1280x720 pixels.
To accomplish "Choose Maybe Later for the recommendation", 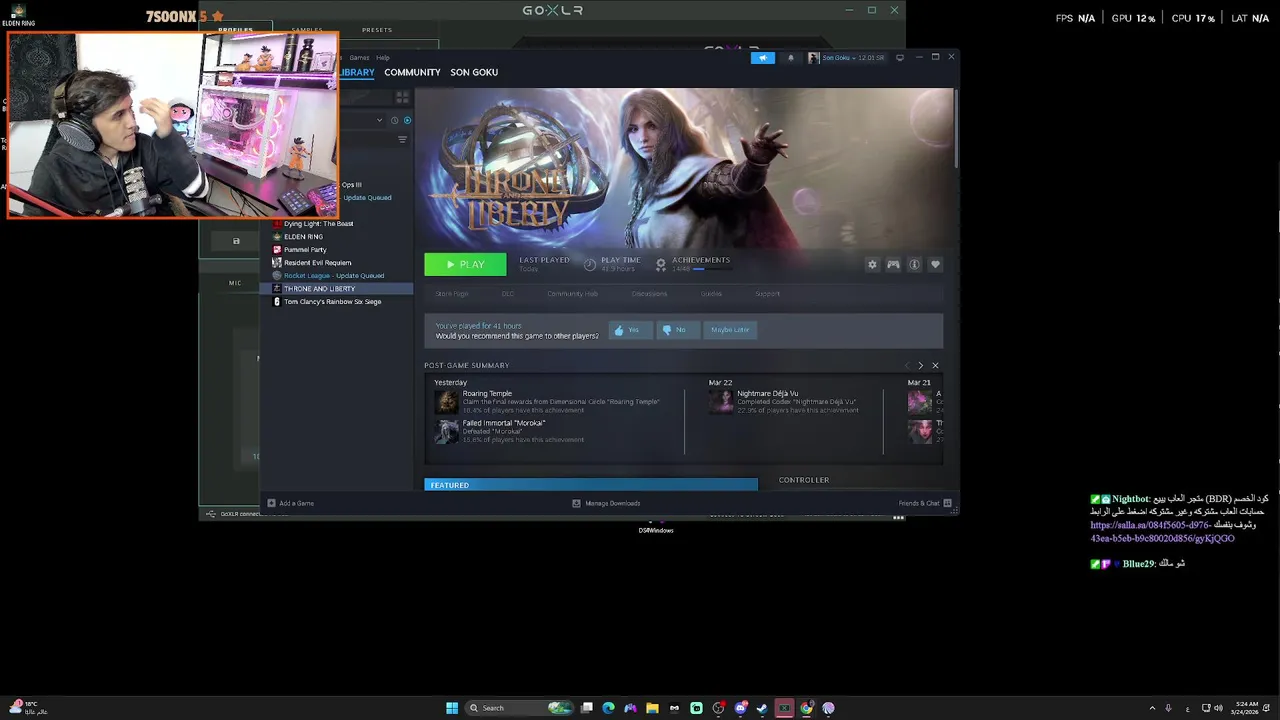I will click(x=730, y=330).
